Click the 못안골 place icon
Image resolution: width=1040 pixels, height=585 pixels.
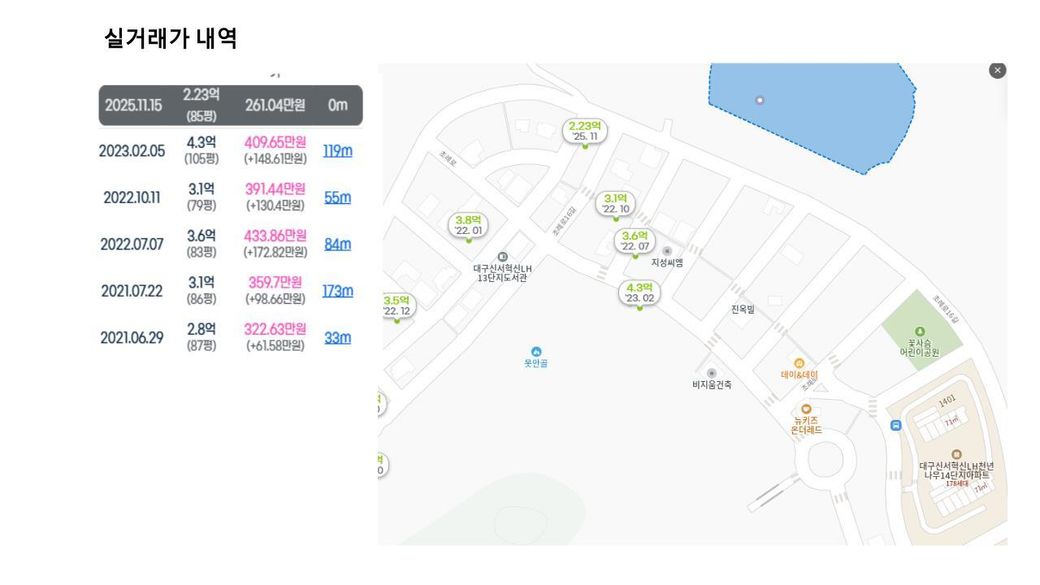536,351
